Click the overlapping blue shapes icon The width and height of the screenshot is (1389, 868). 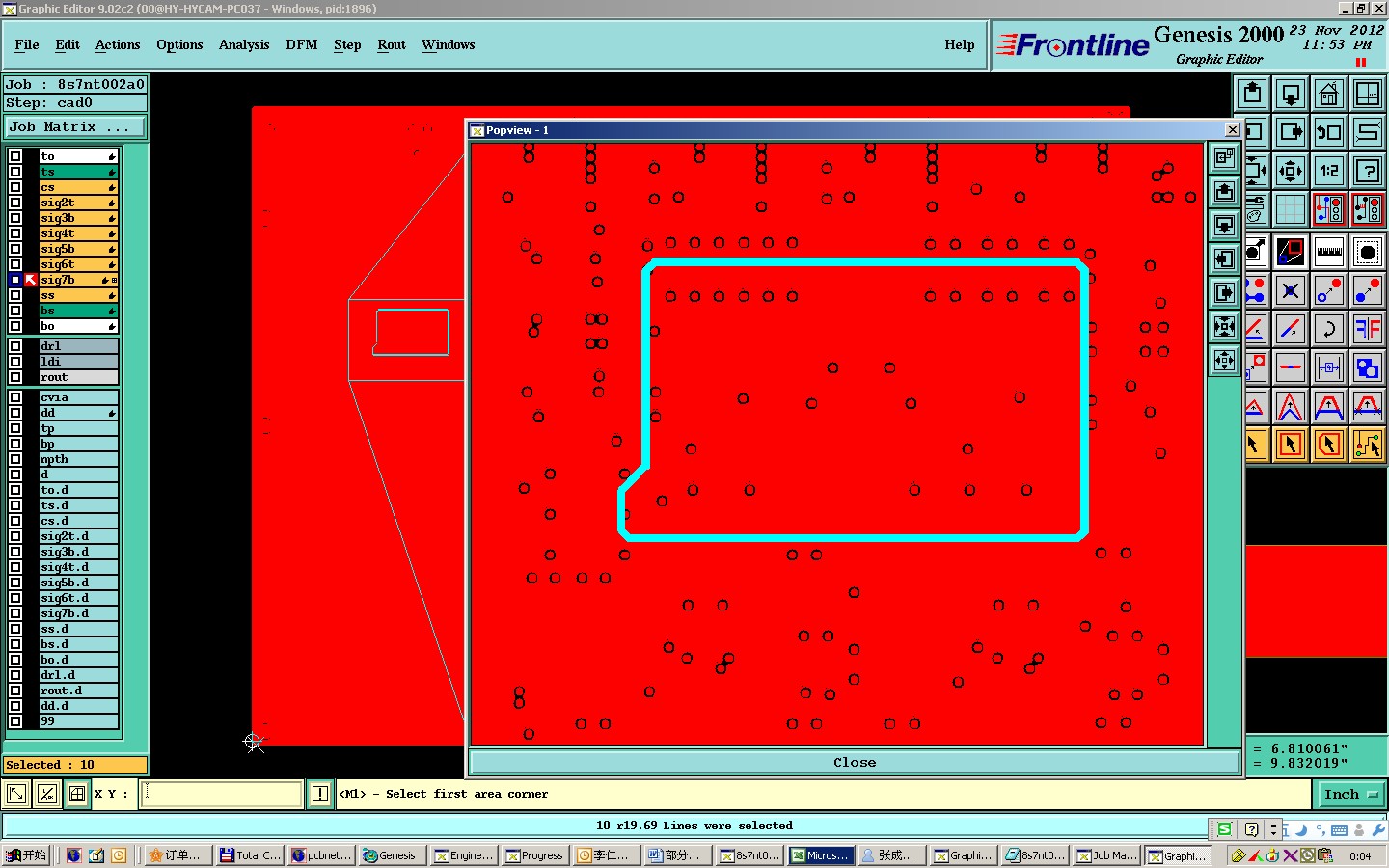1368,367
